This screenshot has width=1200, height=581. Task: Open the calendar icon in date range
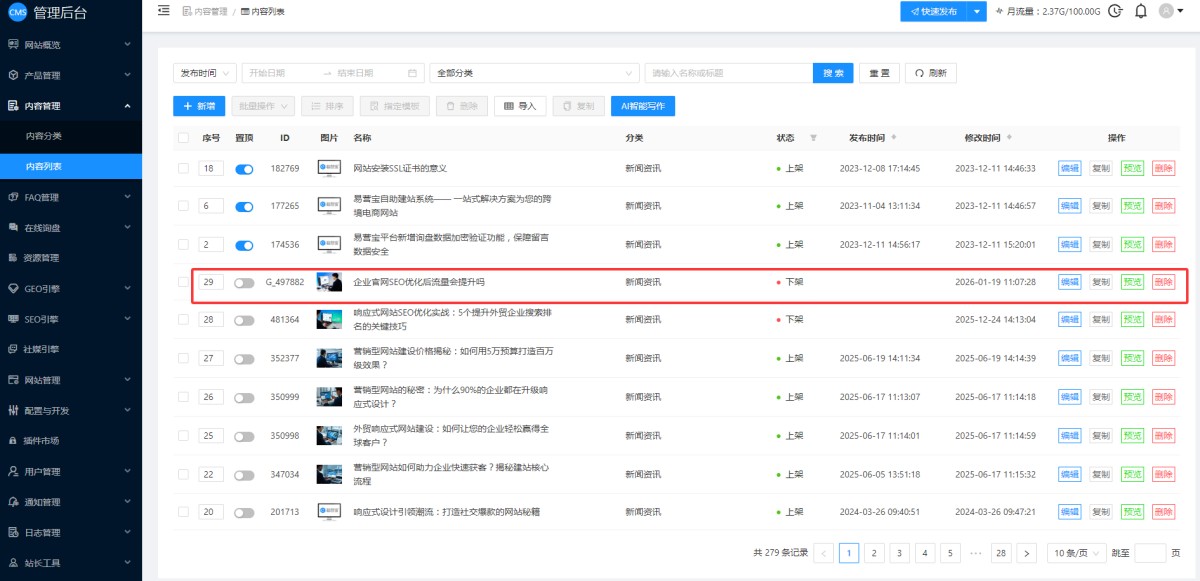[412, 73]
